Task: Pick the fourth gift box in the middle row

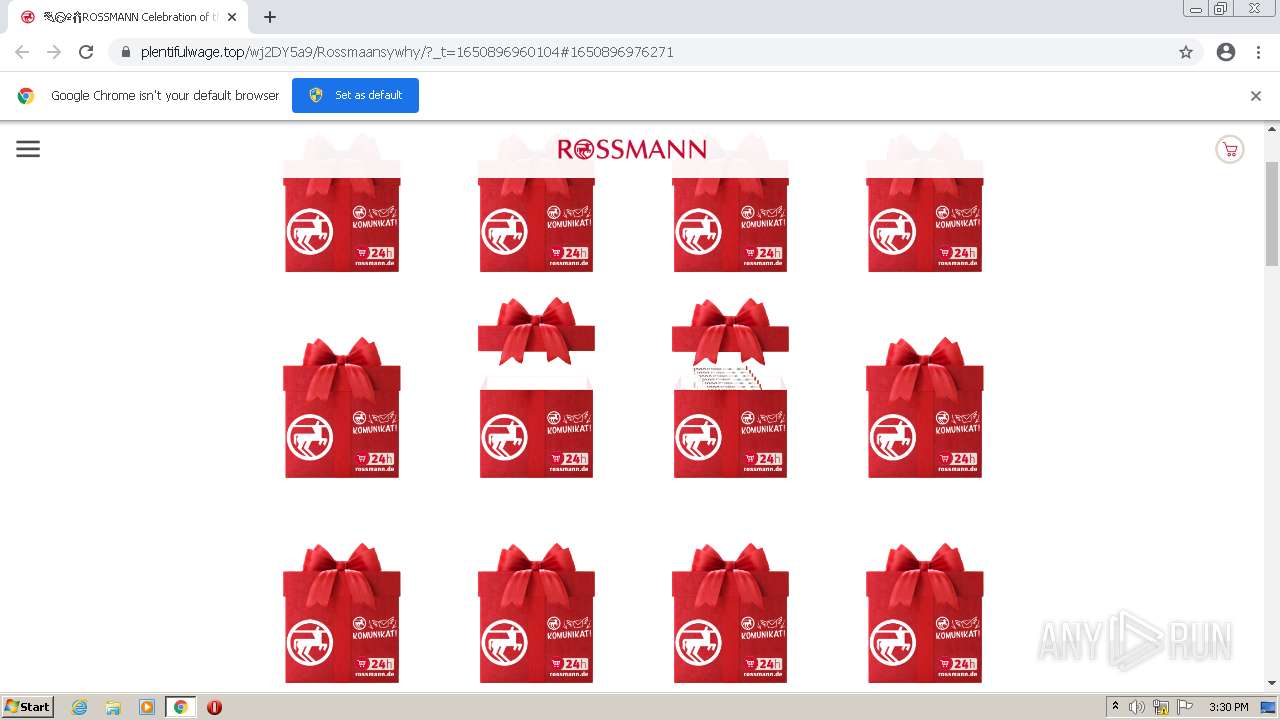Action: click(x=925, y=408)
